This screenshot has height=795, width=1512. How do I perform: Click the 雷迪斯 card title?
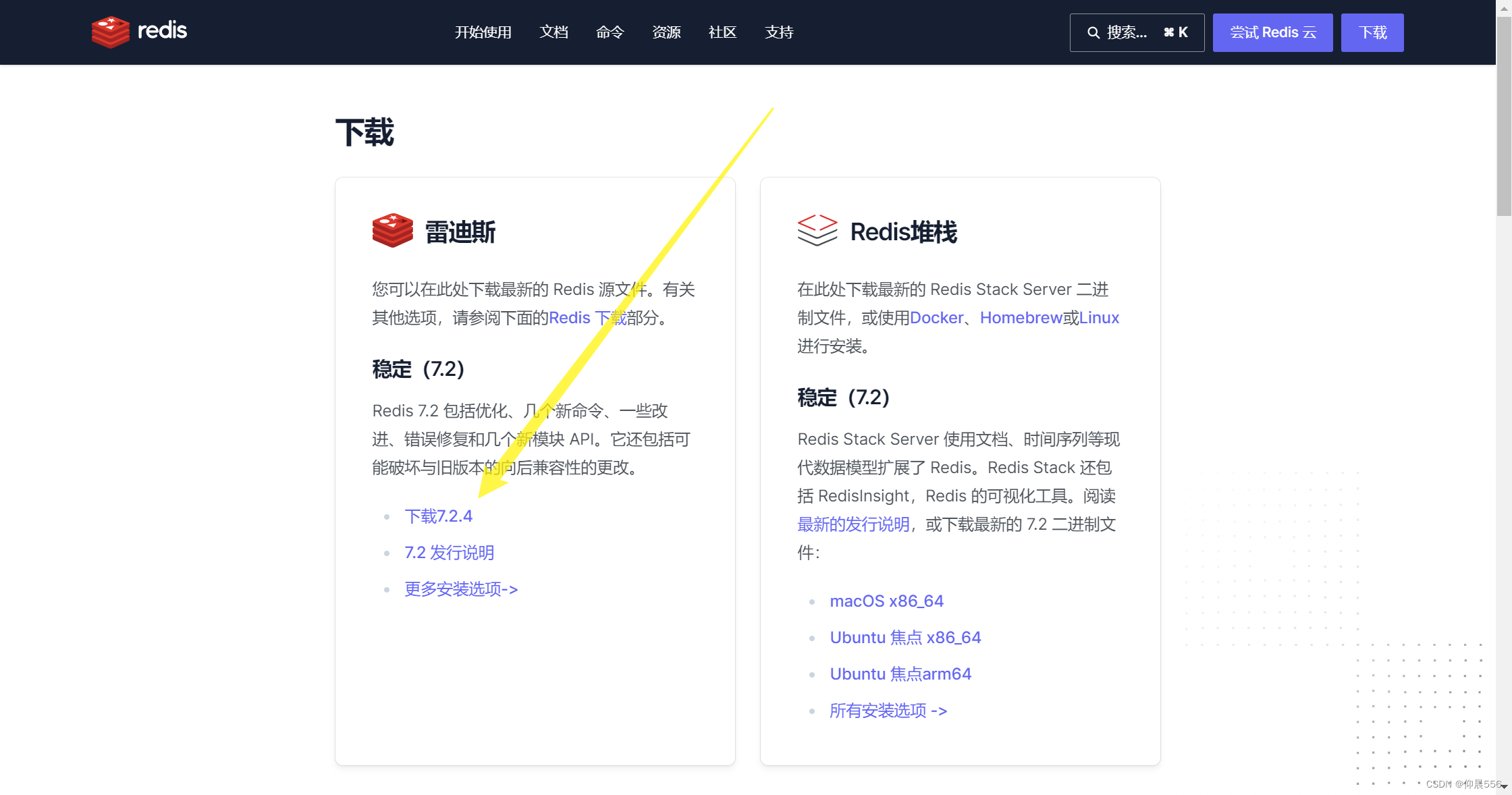click(x=460, y=231)
